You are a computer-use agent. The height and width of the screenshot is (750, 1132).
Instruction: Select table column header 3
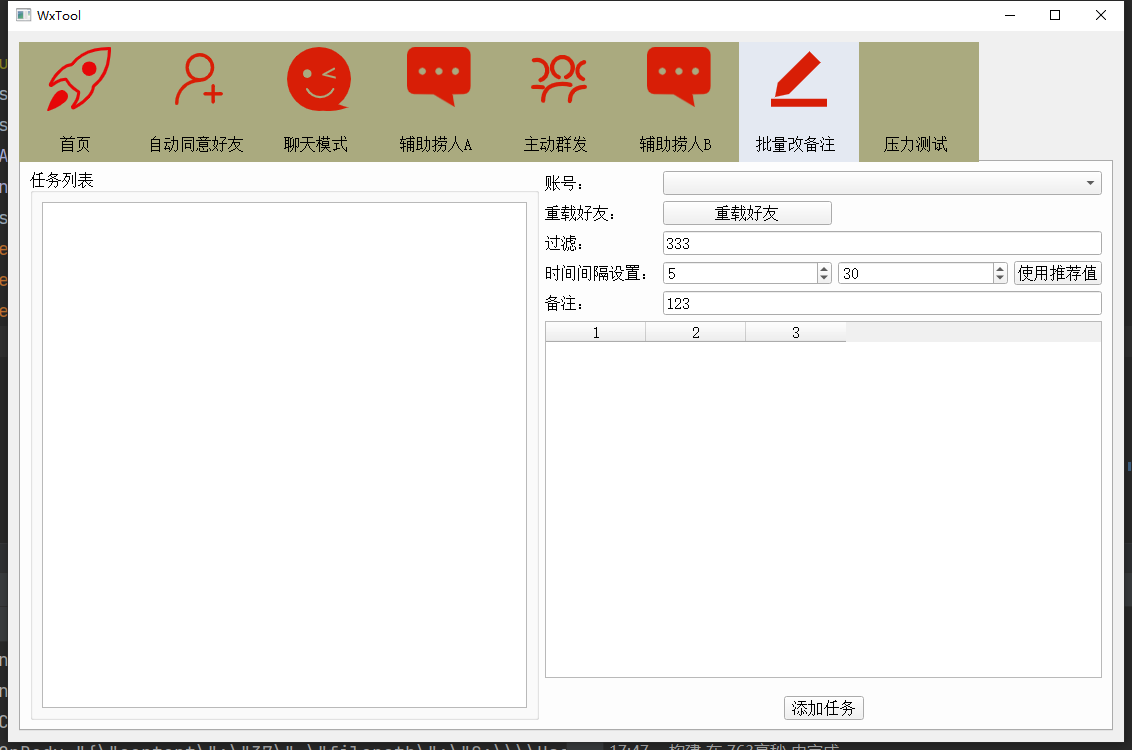click(796, 333)
